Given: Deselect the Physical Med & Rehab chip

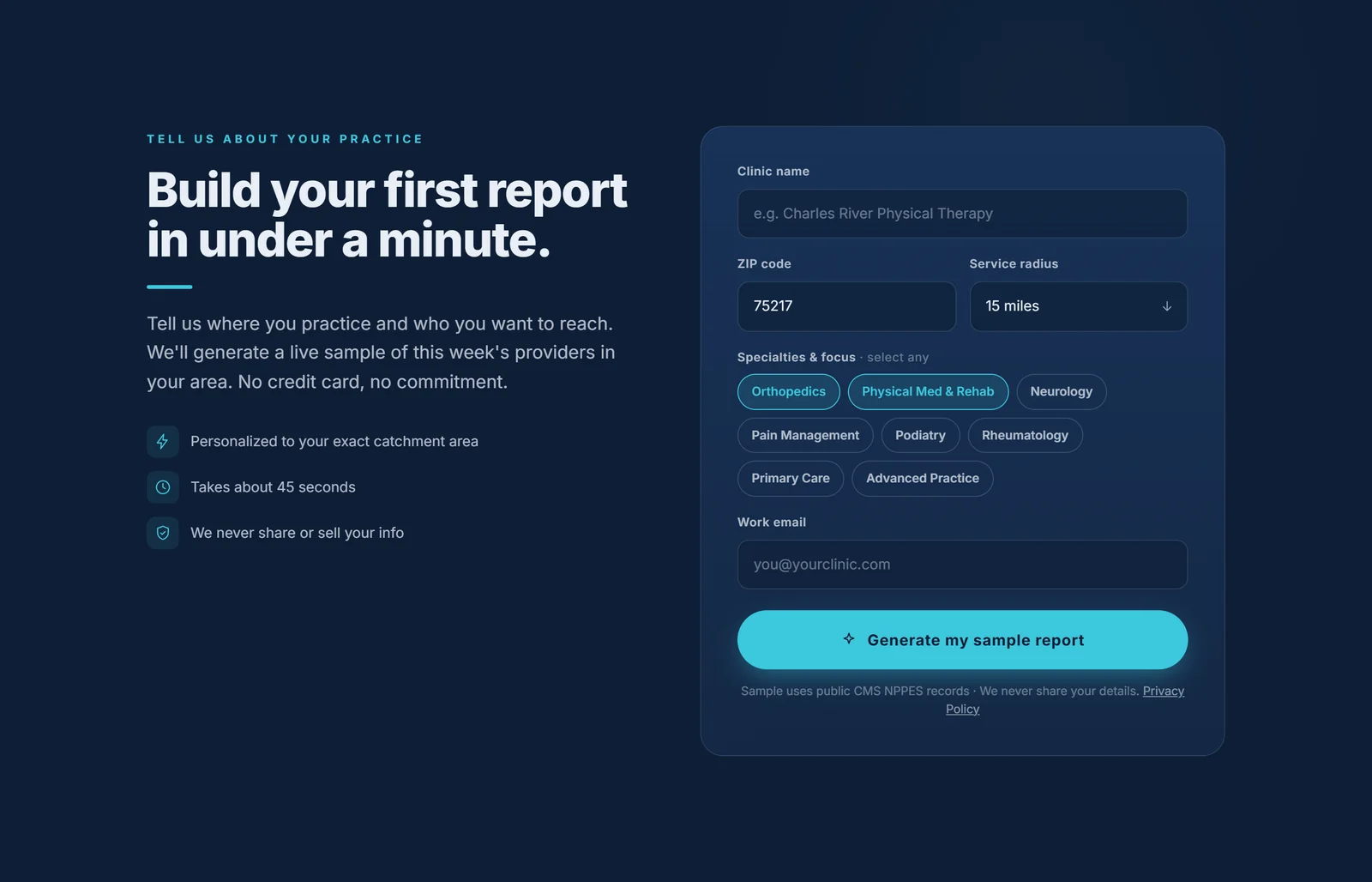Looking at the screenshot, I should (928, 392).
